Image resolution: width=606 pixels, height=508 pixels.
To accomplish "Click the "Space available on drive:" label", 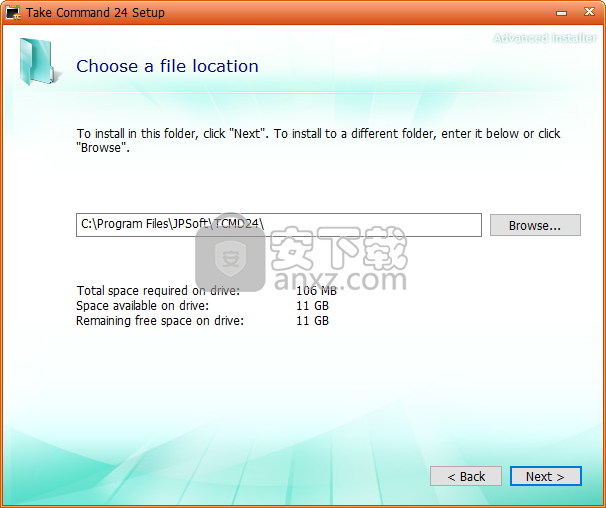I will click(x=142, y=306).
